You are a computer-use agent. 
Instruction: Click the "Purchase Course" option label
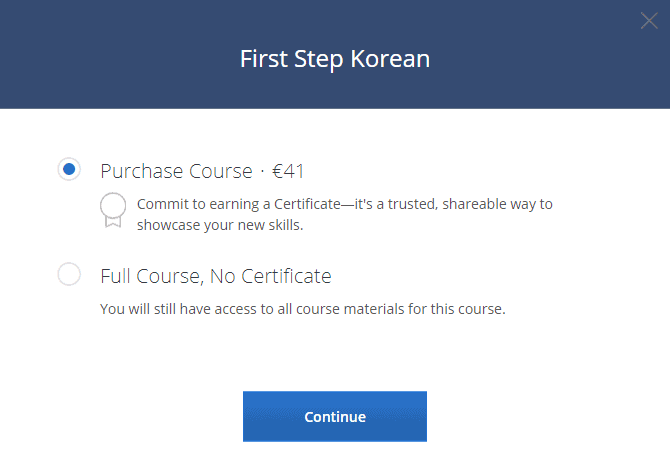pos(176,171)
